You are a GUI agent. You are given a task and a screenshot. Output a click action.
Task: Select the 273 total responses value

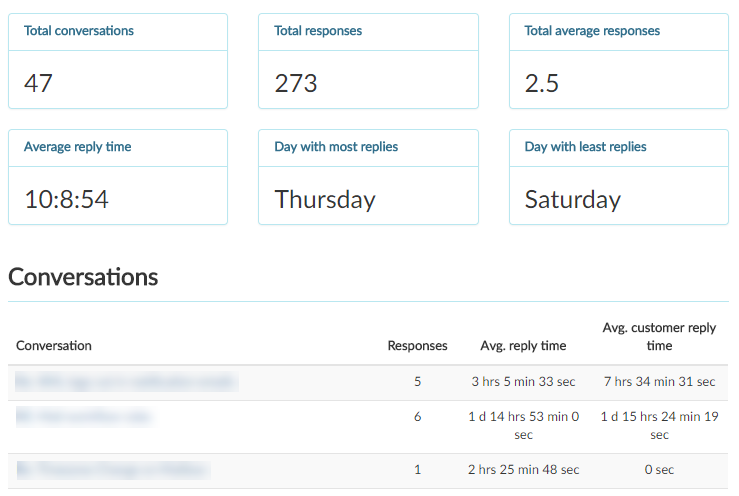click(296, 83)
